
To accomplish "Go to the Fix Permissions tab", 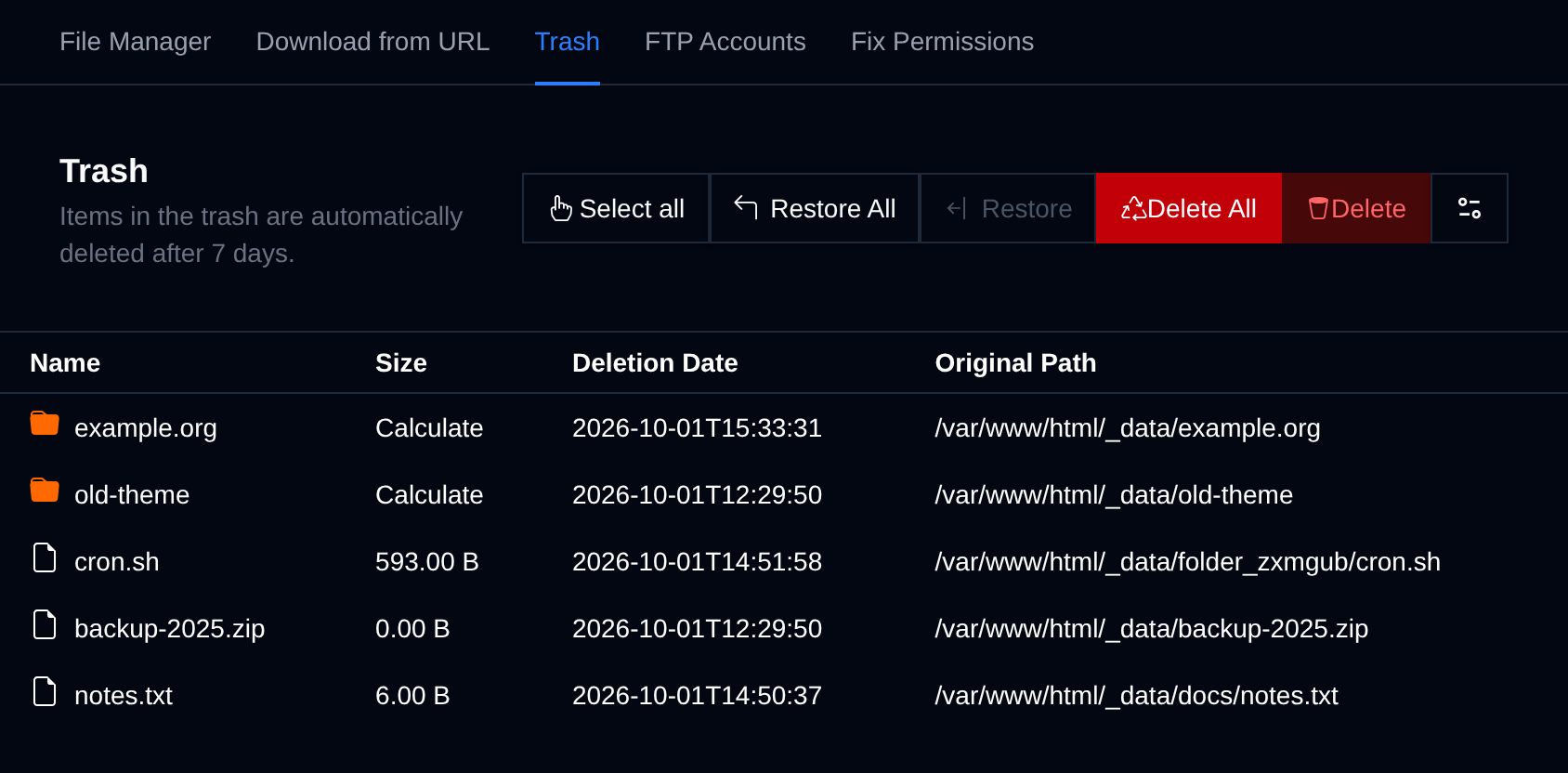I will click(942, 42).
